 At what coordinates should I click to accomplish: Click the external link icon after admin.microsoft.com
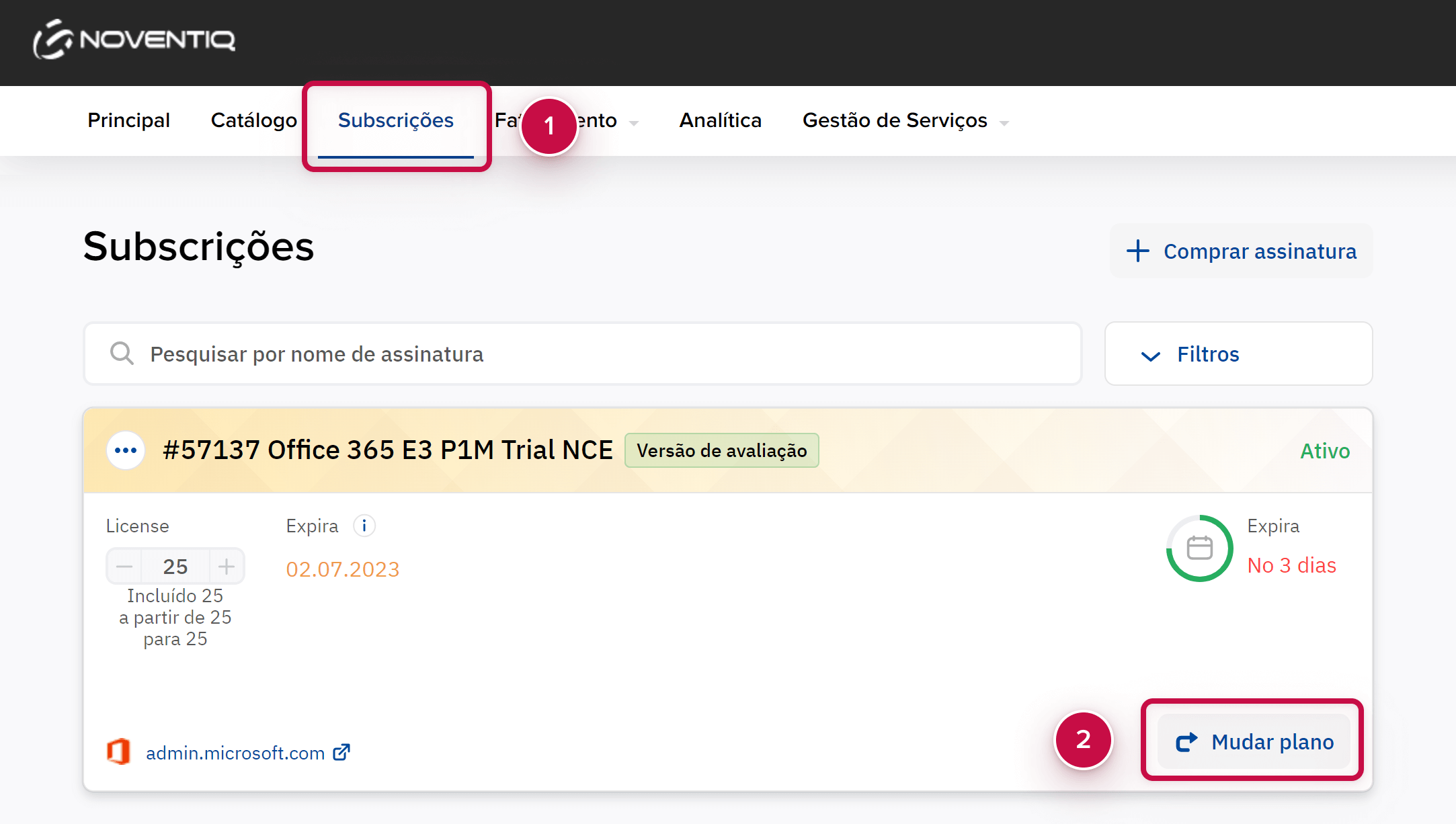click(341, 752)
